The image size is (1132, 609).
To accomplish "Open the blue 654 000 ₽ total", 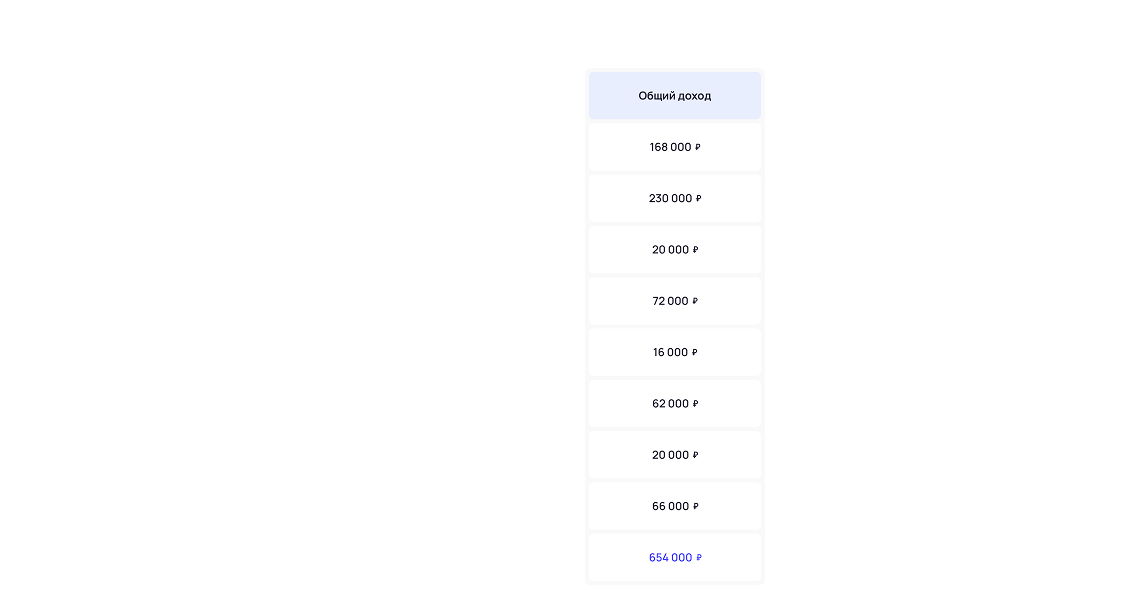I will [674, 558].
